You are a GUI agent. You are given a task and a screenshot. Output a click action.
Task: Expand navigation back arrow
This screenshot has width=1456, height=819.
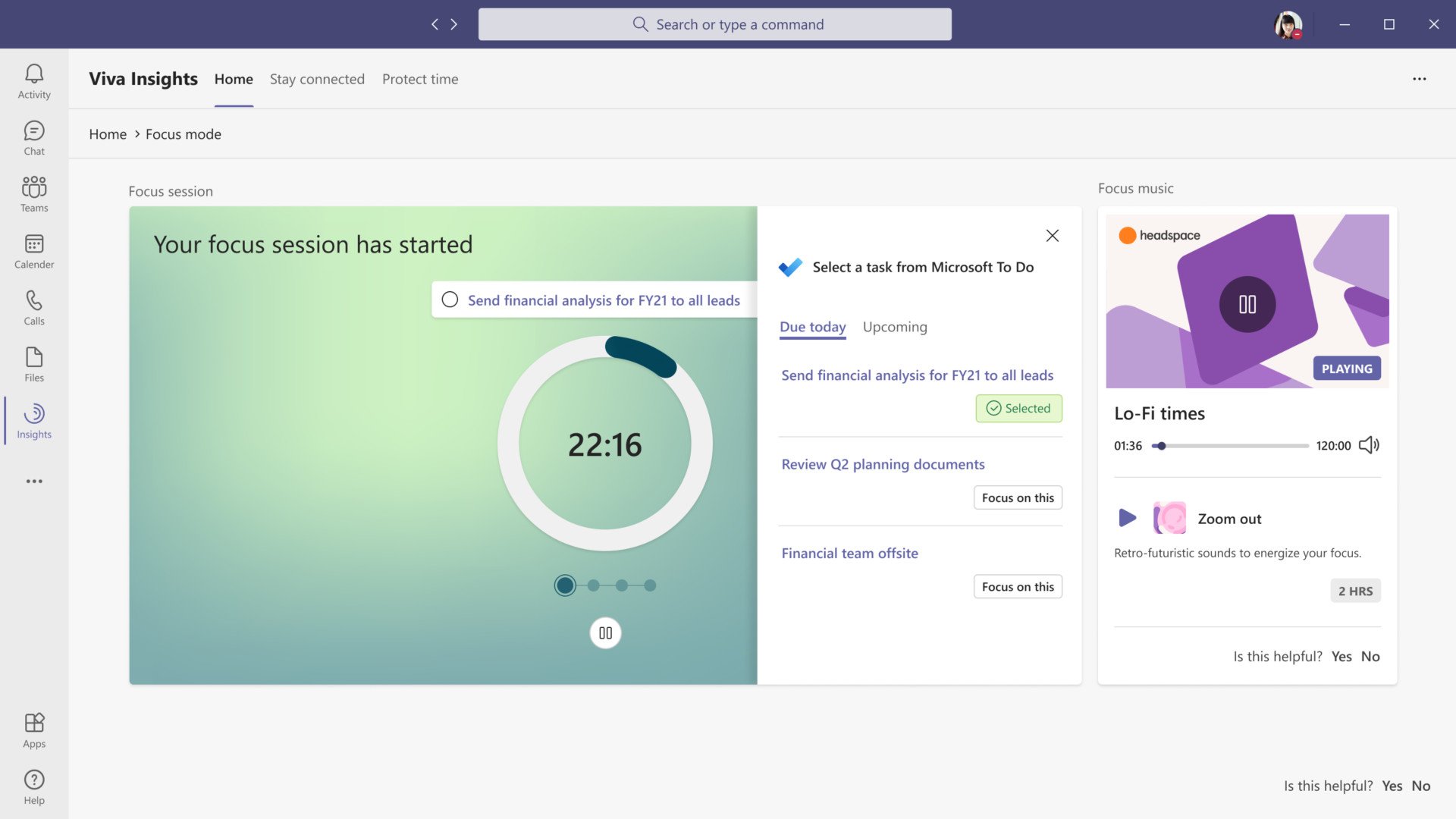[x=435, y=24]
